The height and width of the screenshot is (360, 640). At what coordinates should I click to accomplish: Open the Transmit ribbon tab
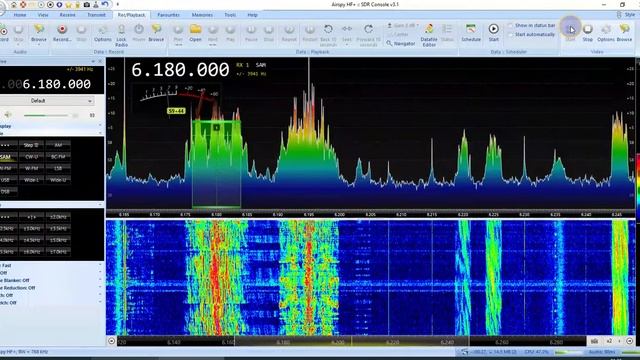pos(96,15)
